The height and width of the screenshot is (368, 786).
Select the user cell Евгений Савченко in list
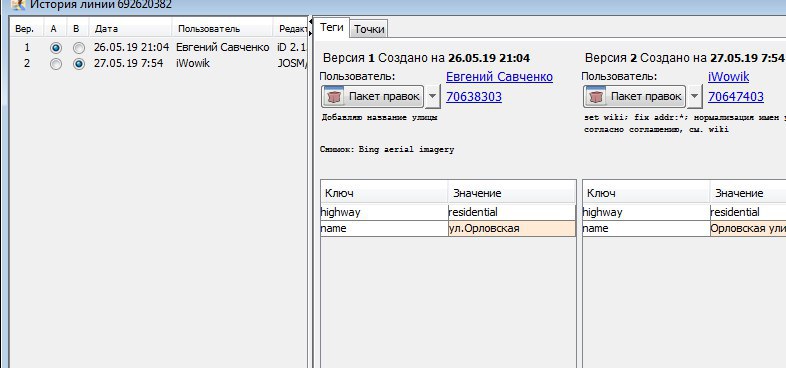click(223, 48)
